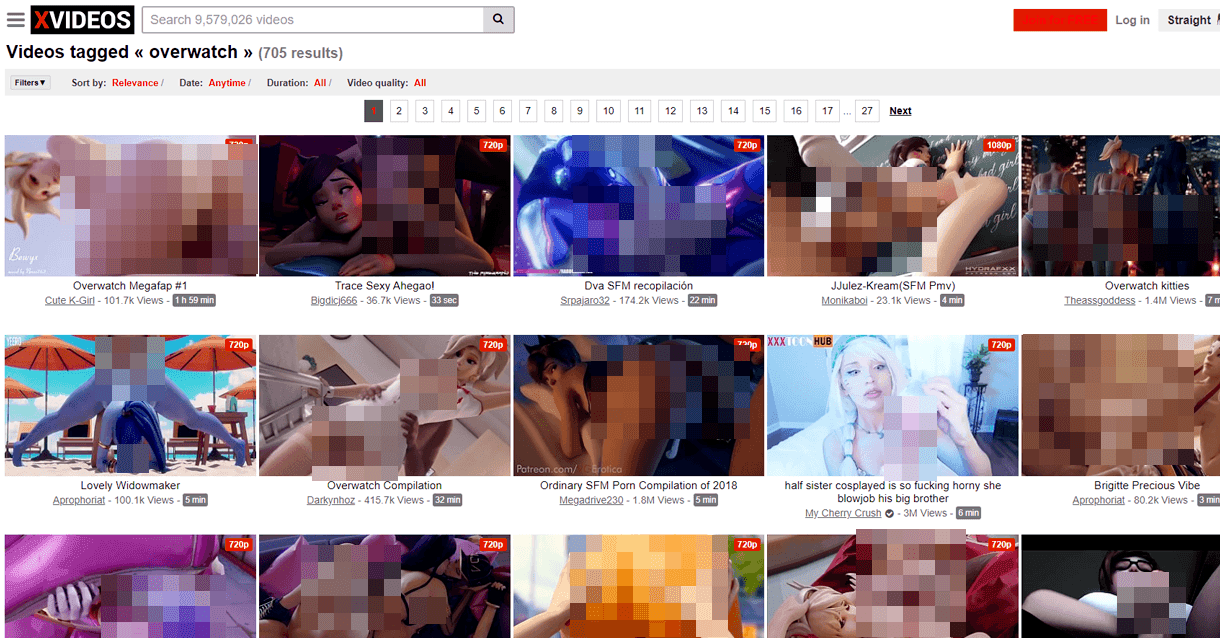
Task: Open the Megadrive230 uploader profile link
Action: (x=587, y=500)
